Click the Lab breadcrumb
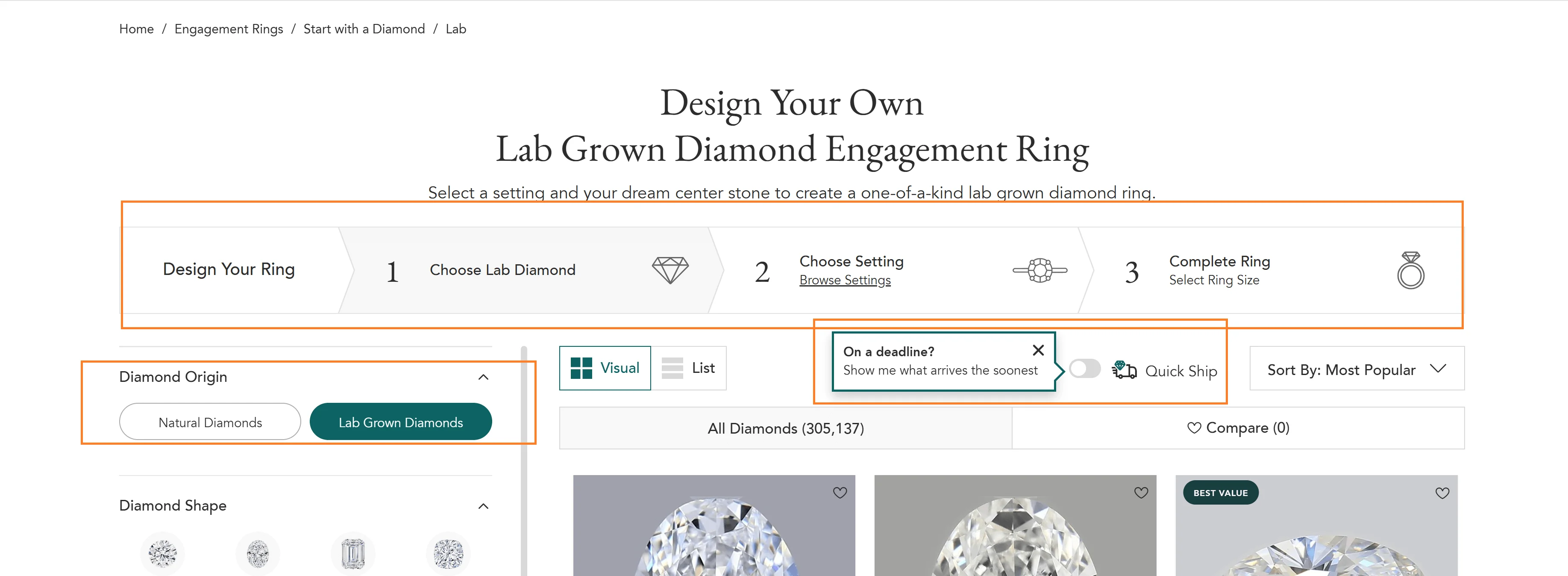Screen dimensions: 1568x576 [456, 29]
